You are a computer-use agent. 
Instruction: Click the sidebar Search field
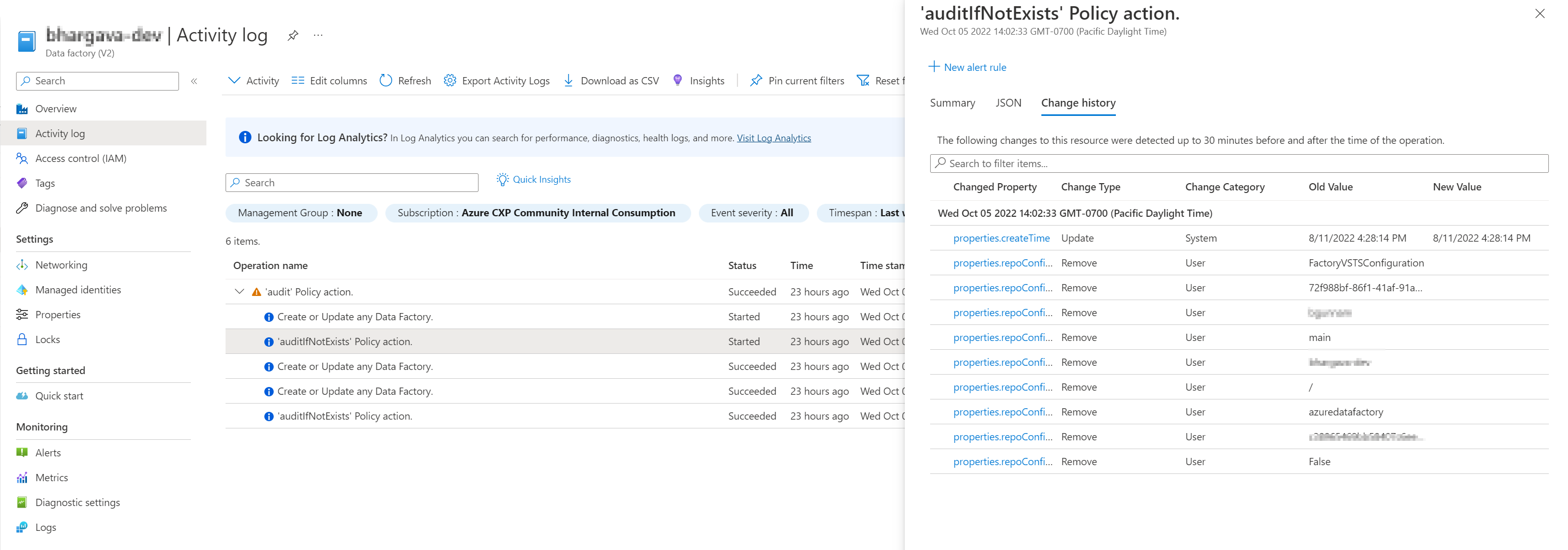point(97,81)
